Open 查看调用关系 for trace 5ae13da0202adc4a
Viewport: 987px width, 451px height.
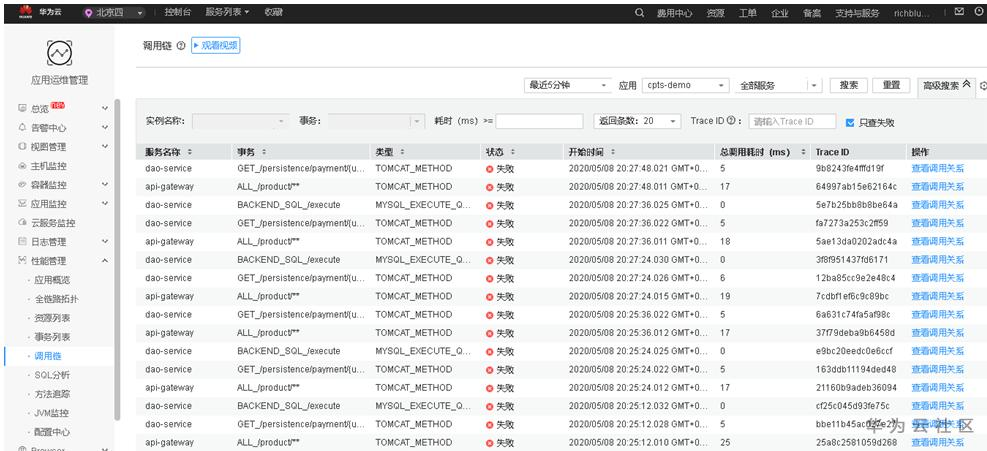tap(937, 241)
